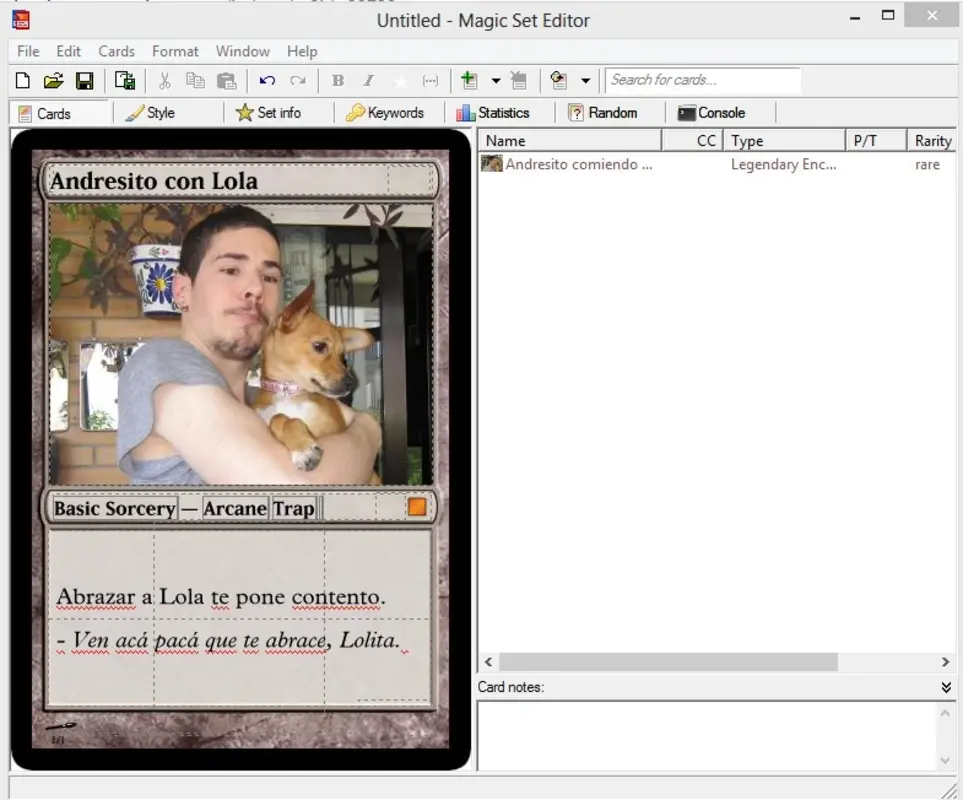
Task: Undo the last edit
Action: (x=267, y=81)
